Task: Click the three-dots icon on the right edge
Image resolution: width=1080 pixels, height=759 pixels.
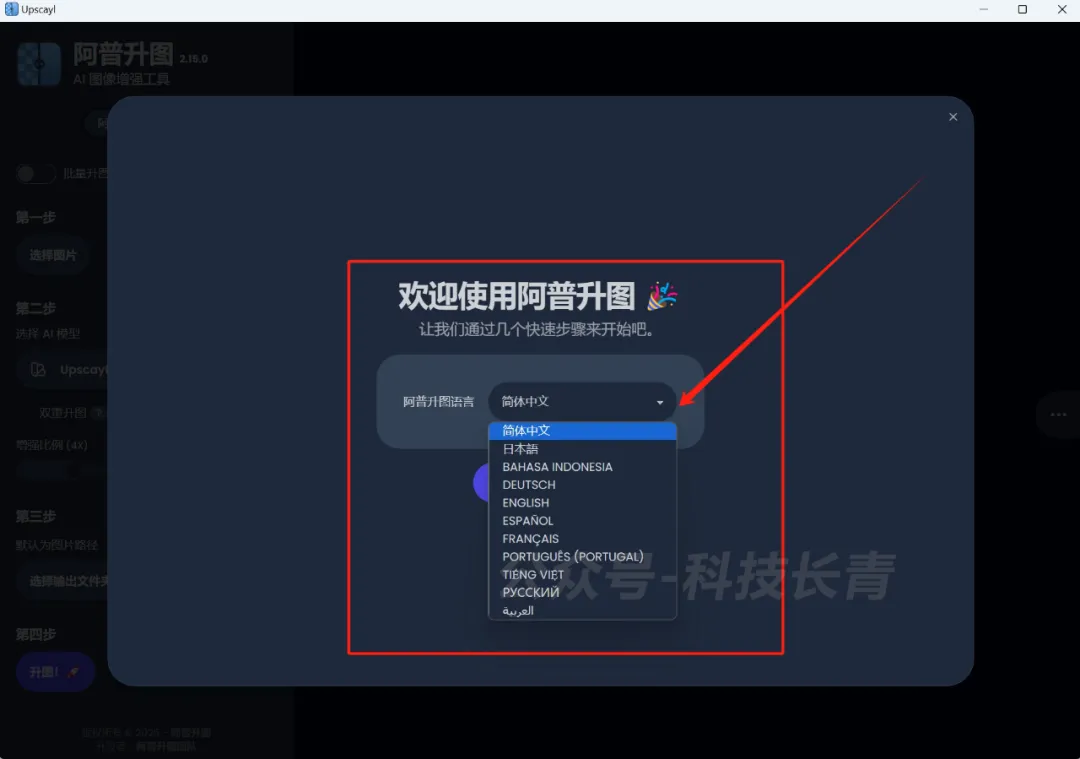Action: pos(1058,414)
